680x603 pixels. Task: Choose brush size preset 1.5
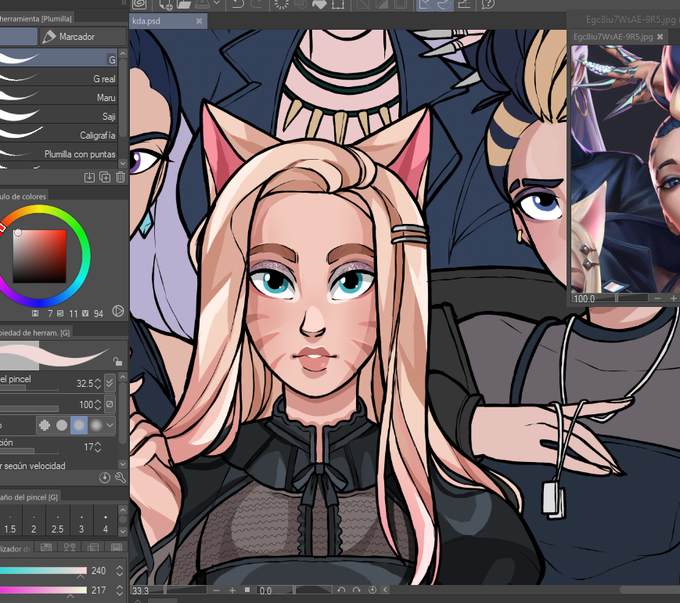(10, 521)
